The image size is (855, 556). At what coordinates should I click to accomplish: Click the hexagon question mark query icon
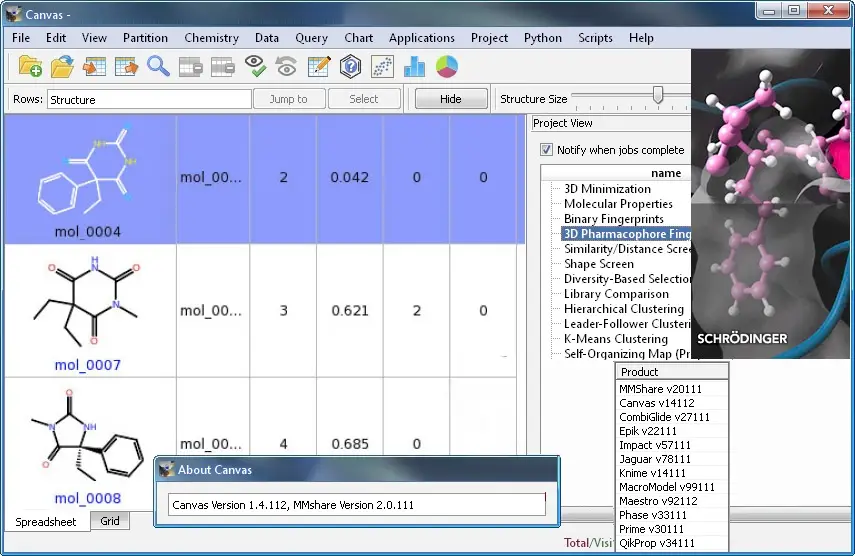click(x=351, y=67)
